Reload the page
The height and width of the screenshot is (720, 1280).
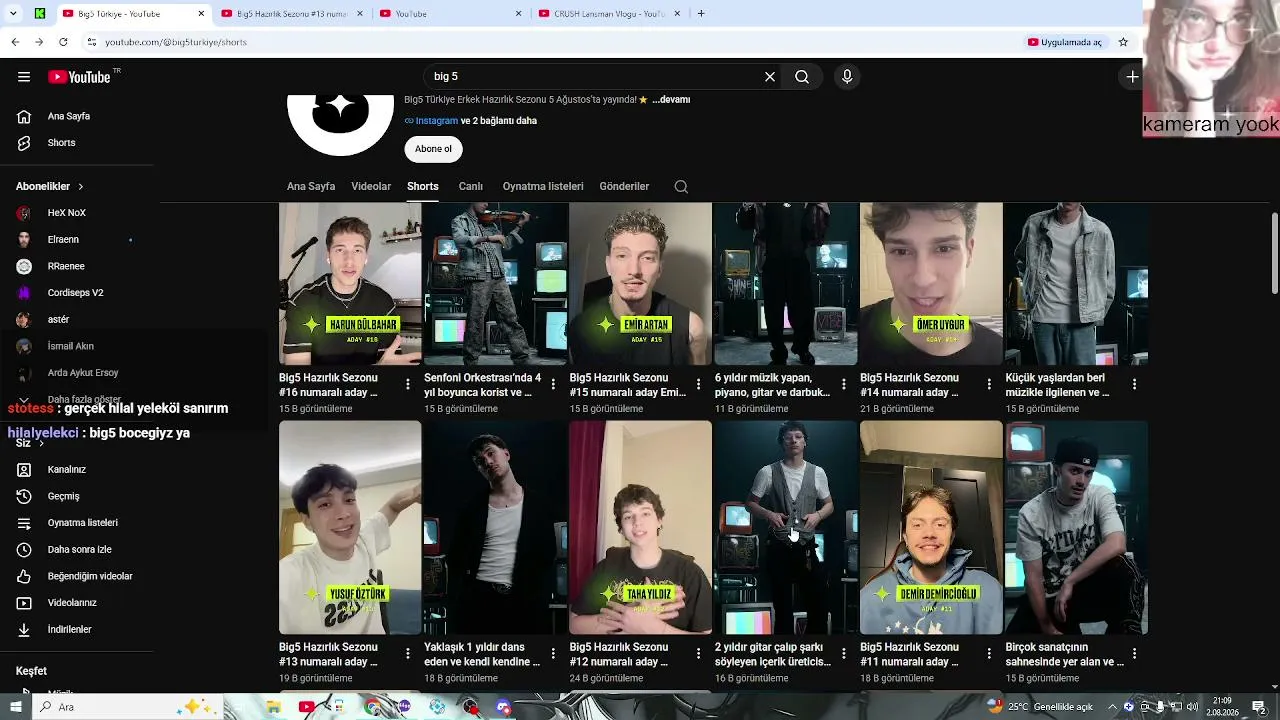(x=63, y=42)
